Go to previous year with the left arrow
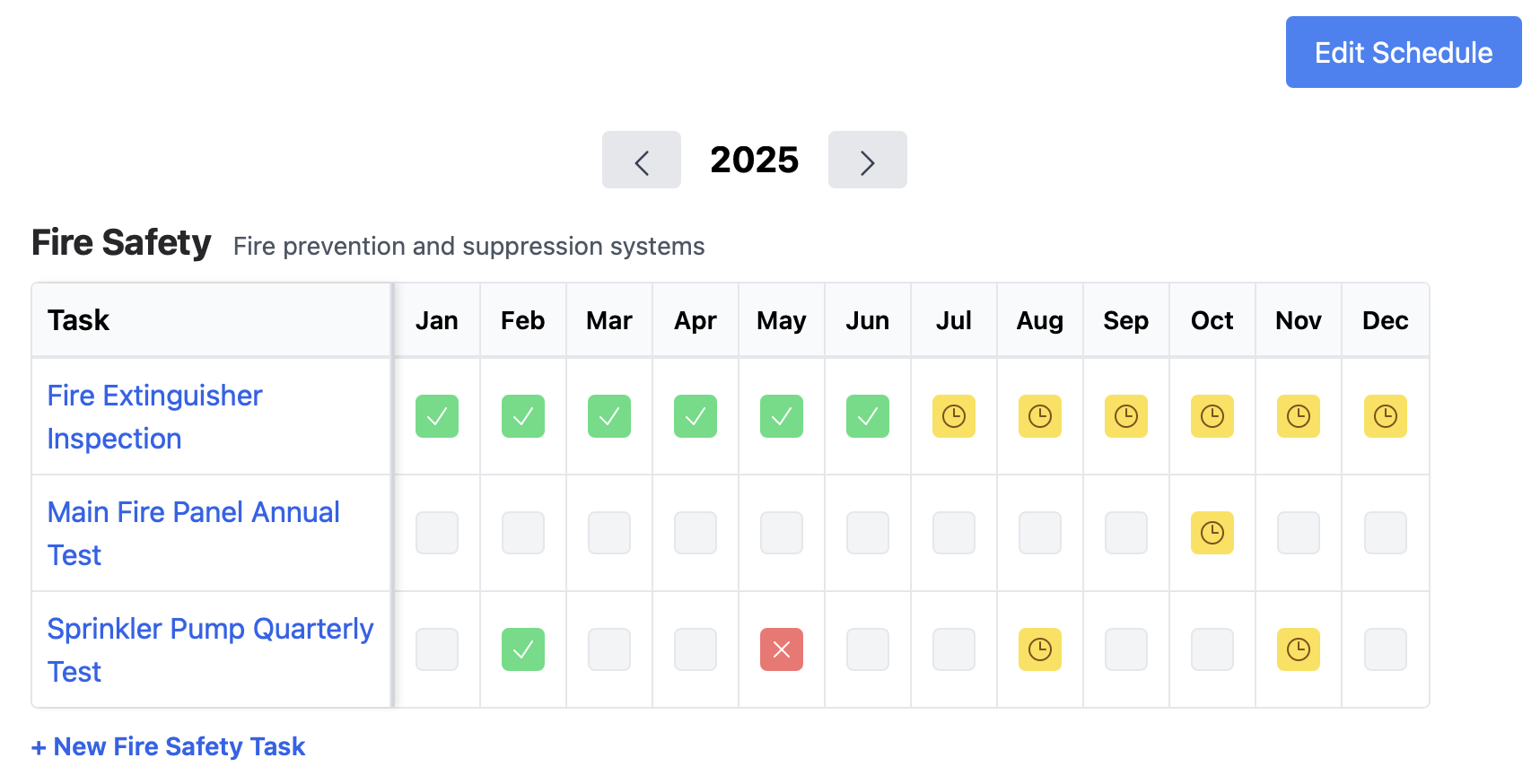The width and height of the screenshot is (1540, 784). tap(641, 160)
